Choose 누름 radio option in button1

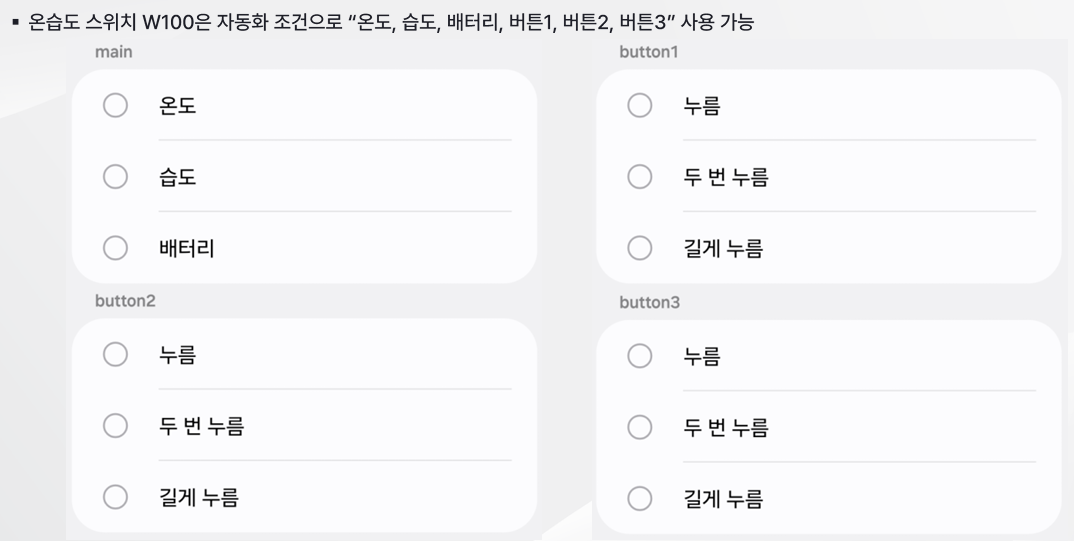pyautogui.click(x=639, y=105)
